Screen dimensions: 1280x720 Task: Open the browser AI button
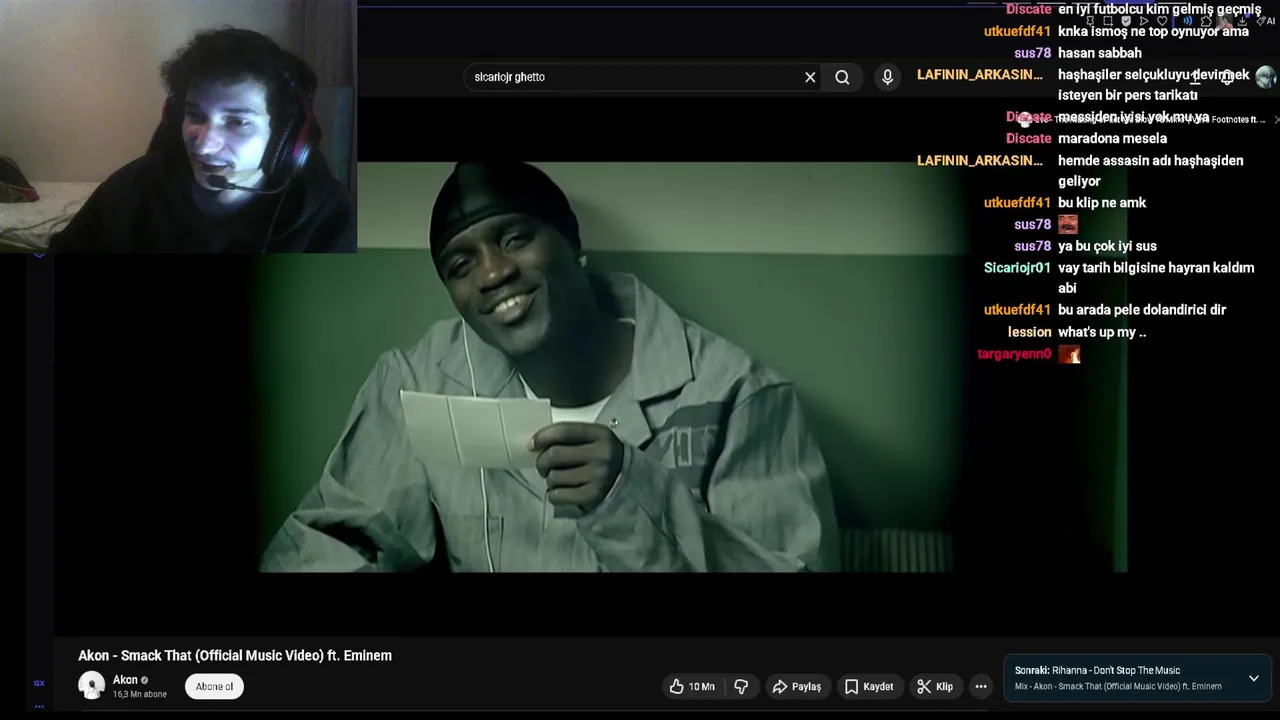pos(1268,20)
